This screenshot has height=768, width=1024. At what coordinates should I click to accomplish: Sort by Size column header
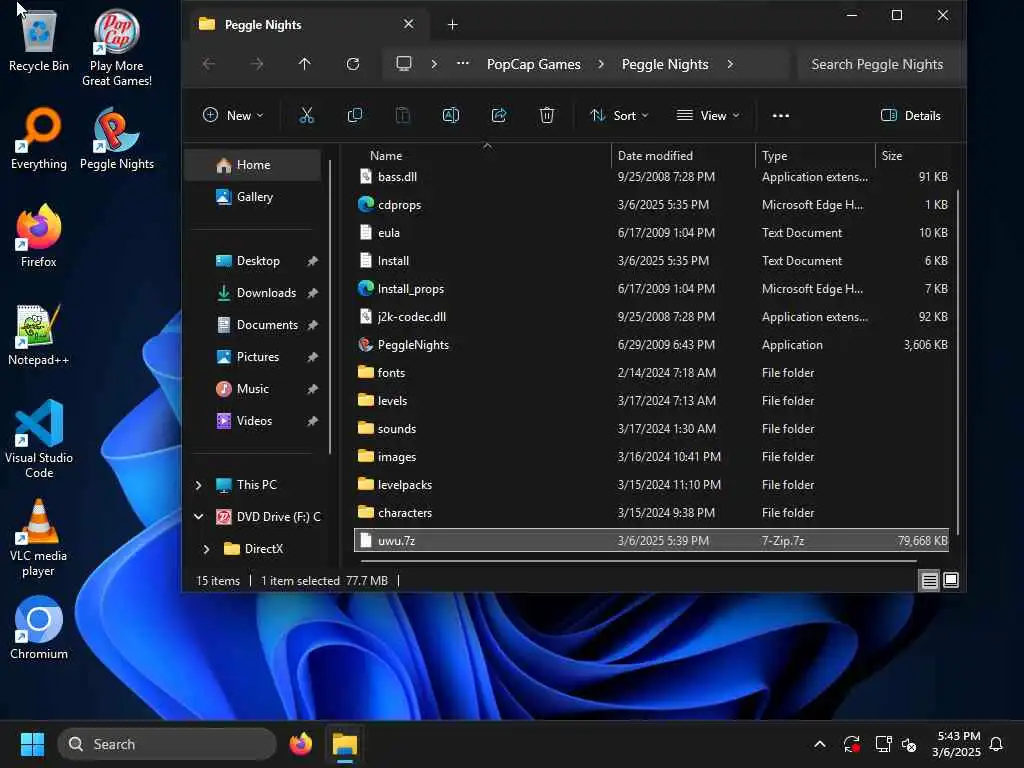pos(914,155)
